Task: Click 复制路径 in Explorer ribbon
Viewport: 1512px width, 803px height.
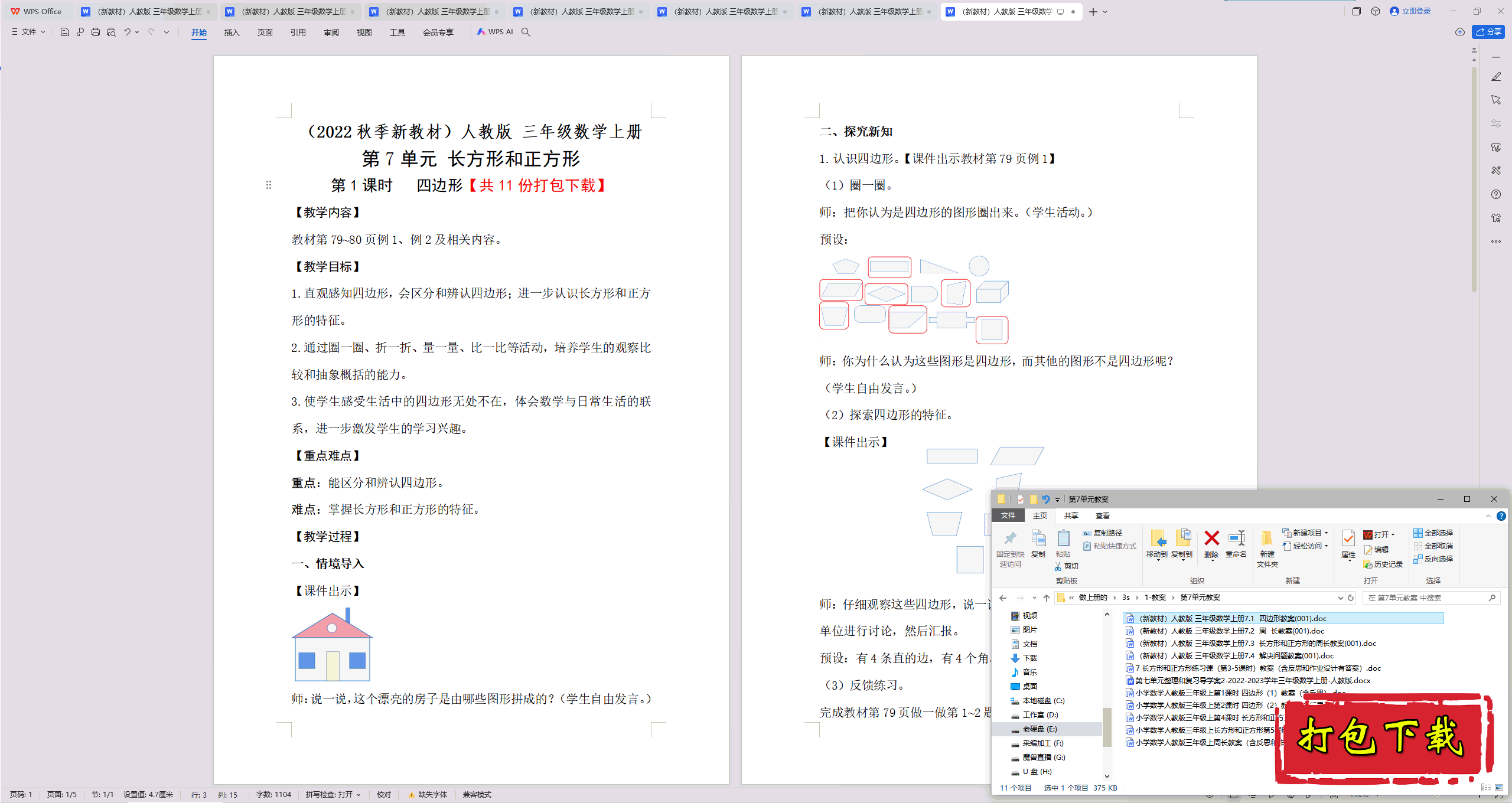Action: (x=1103, y=533)
